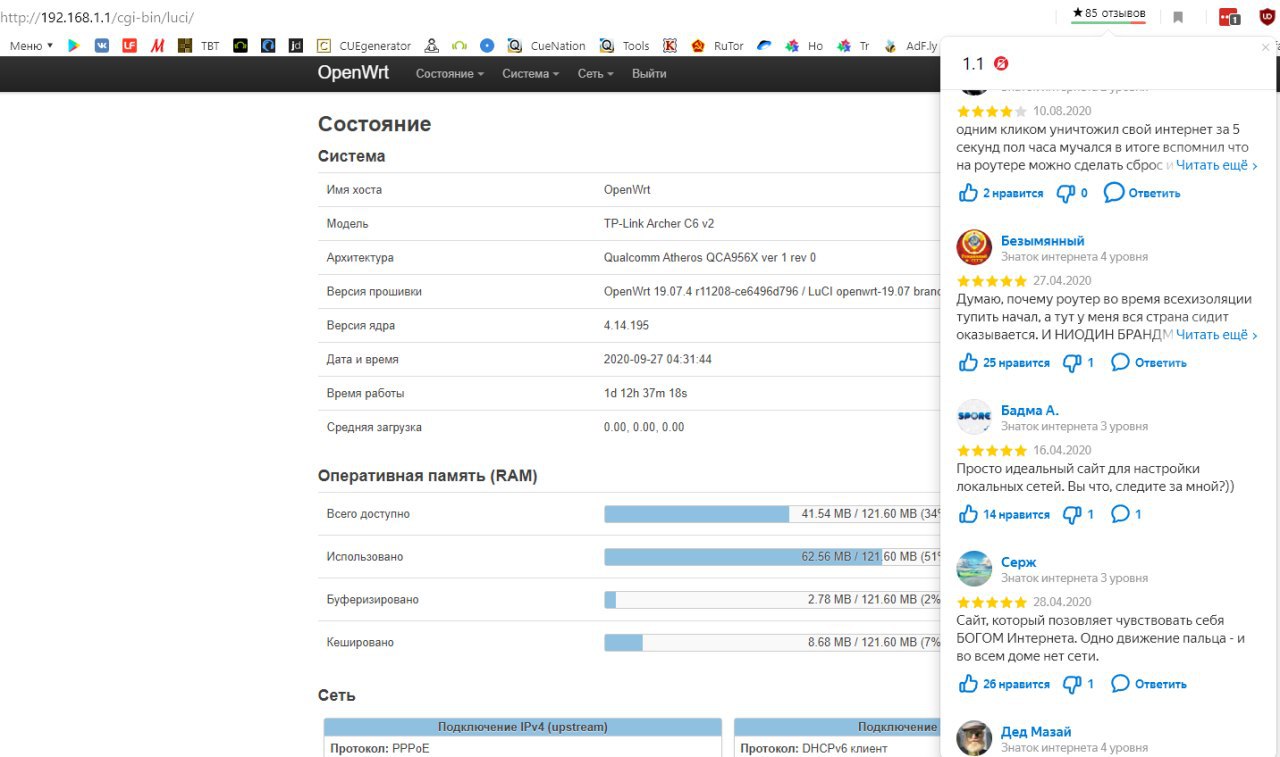
Task: Expand Безымянный's review with Читать ещё
Action: (1217, 334)
